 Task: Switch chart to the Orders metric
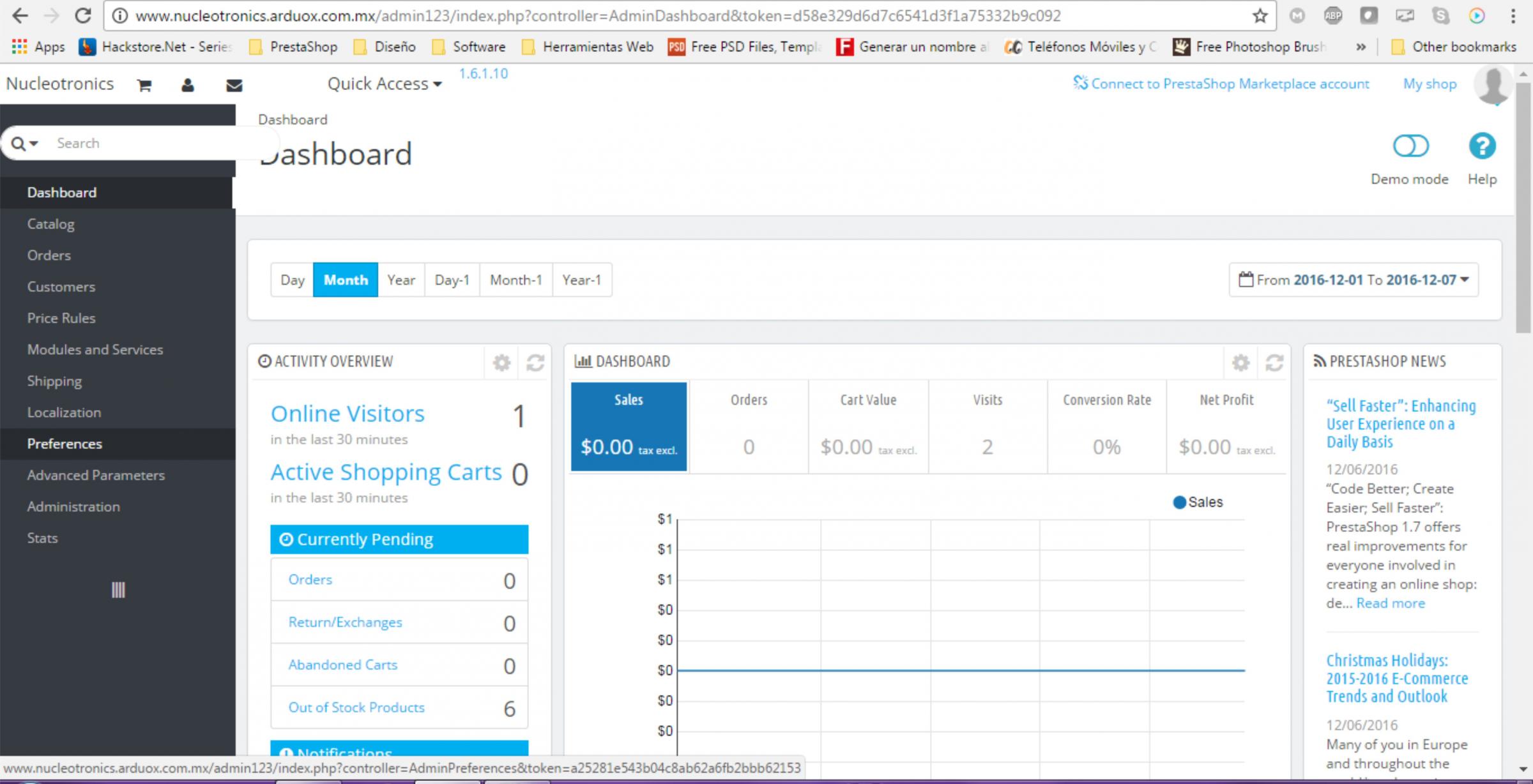749,426
